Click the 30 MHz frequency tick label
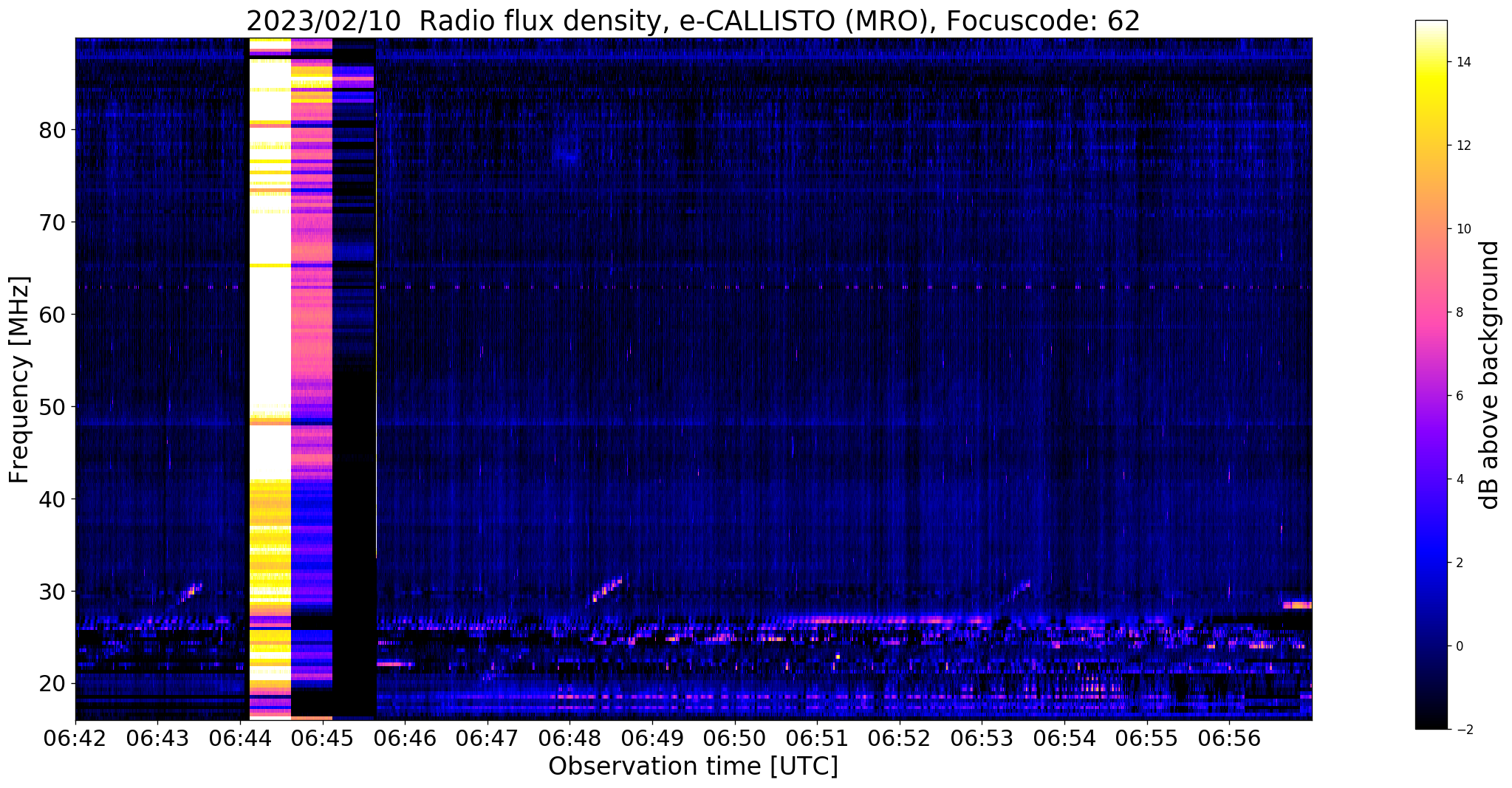This screenshot has width=1512, height=788. (x=52, y=592)
